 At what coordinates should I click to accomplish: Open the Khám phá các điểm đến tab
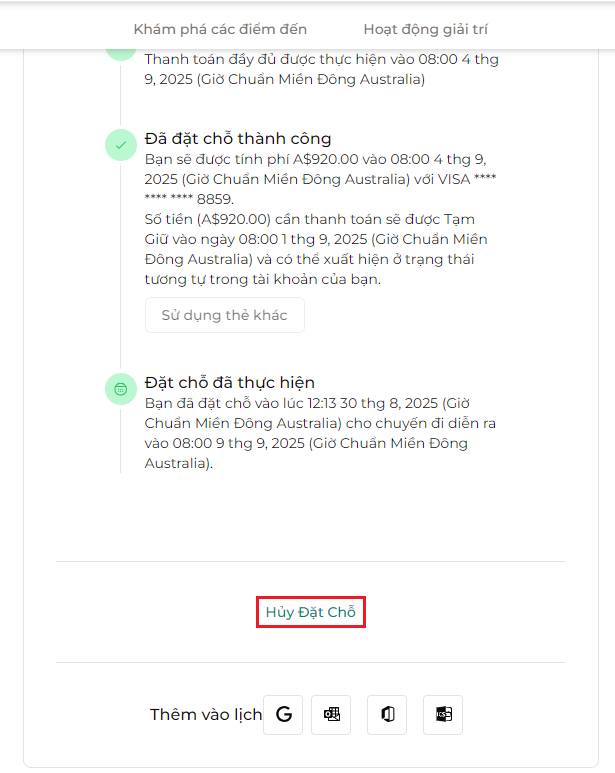pos(220,29)
